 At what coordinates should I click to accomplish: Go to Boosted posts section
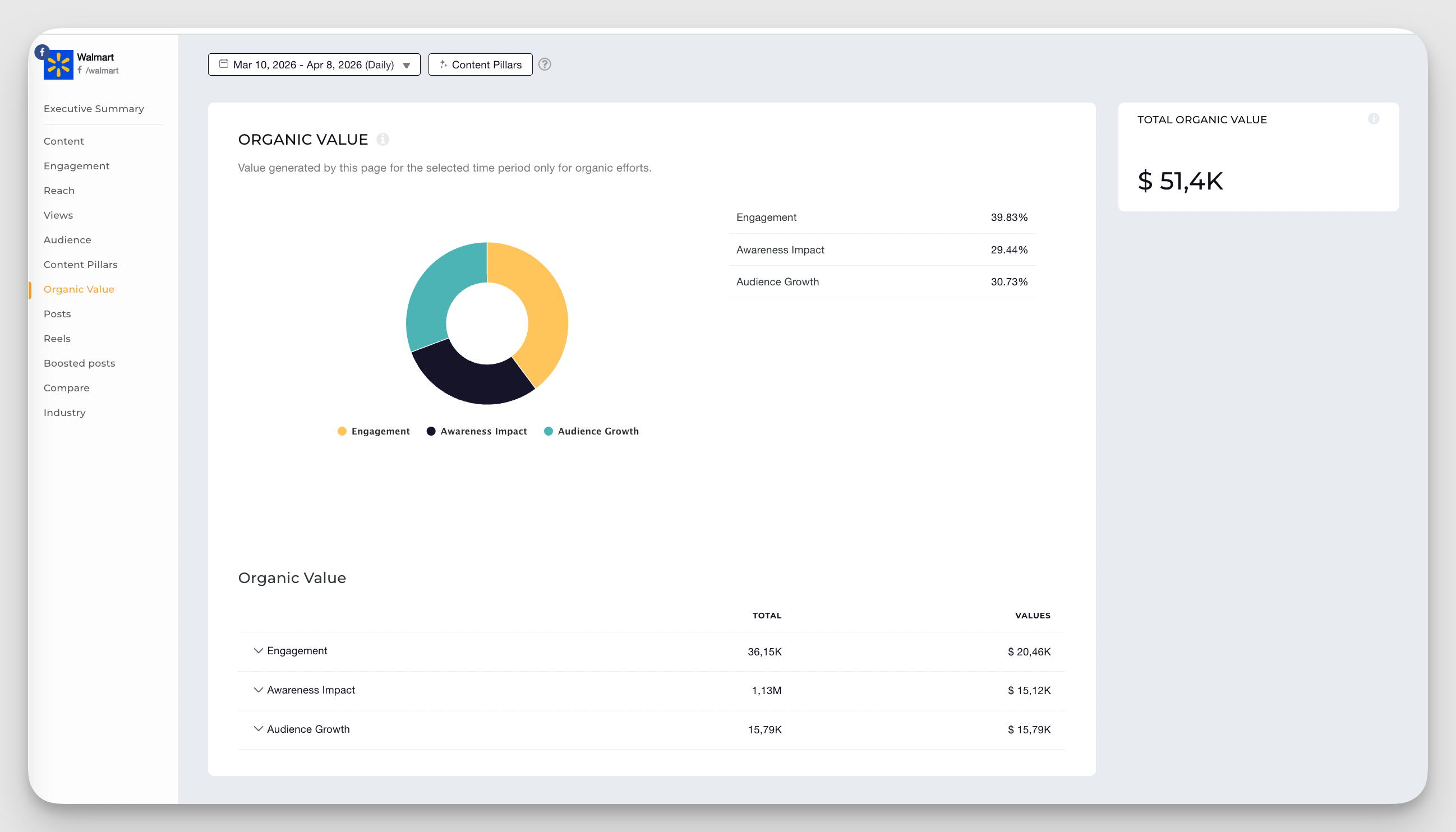(x=80, y=363)
